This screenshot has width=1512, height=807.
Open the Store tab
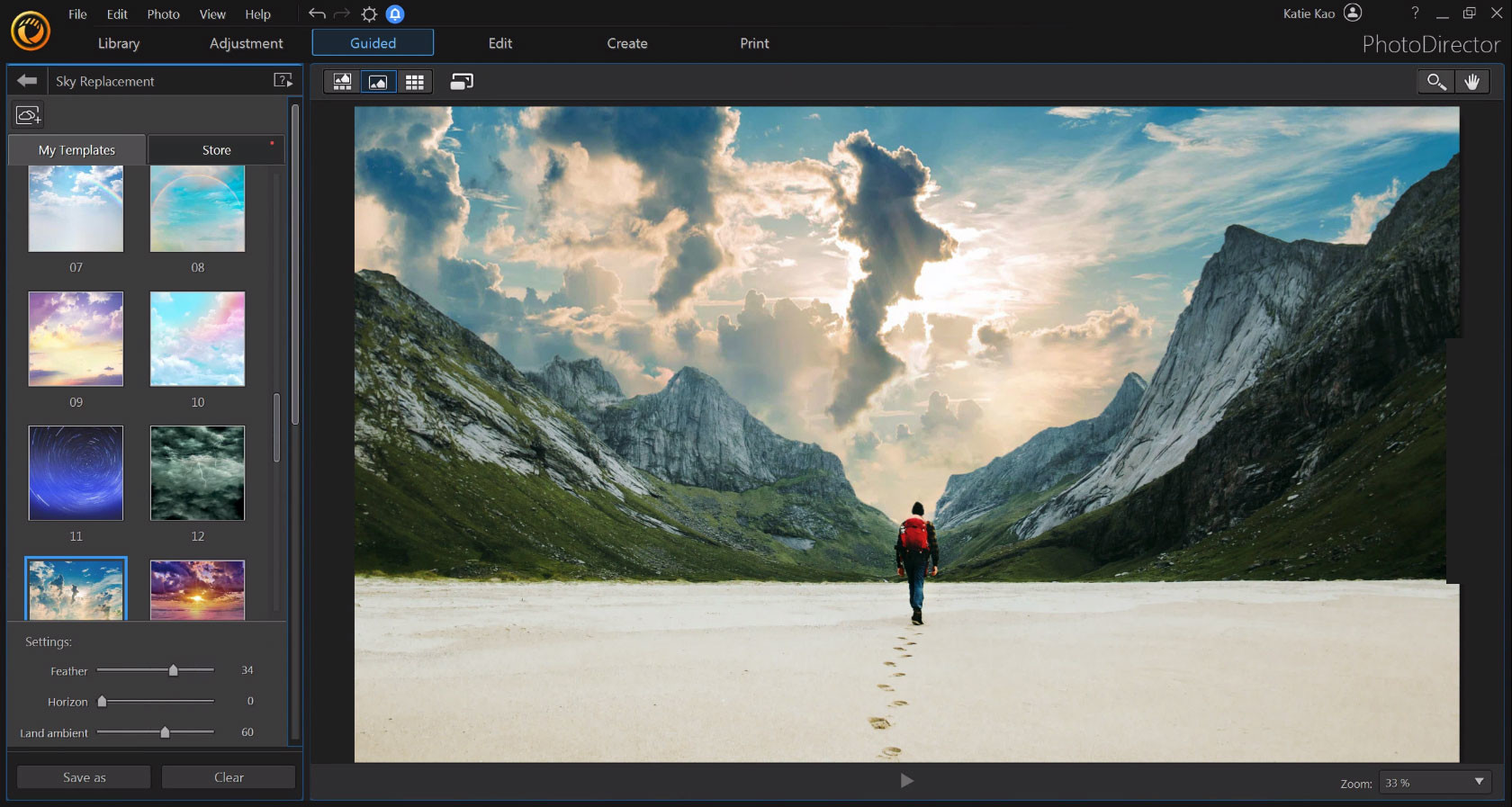pos(216,150)
